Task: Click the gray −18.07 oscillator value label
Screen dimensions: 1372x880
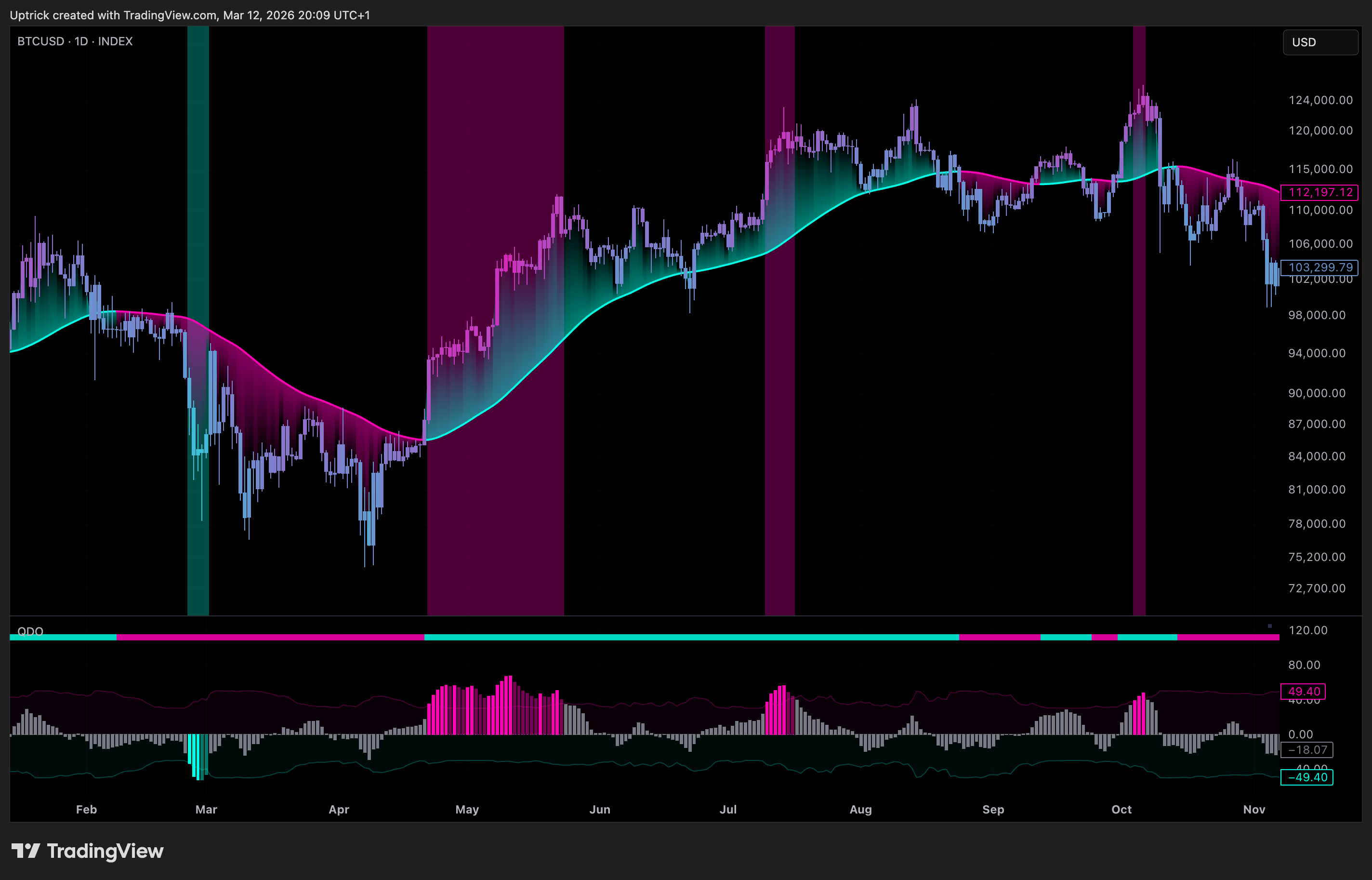Action: 1307,750
